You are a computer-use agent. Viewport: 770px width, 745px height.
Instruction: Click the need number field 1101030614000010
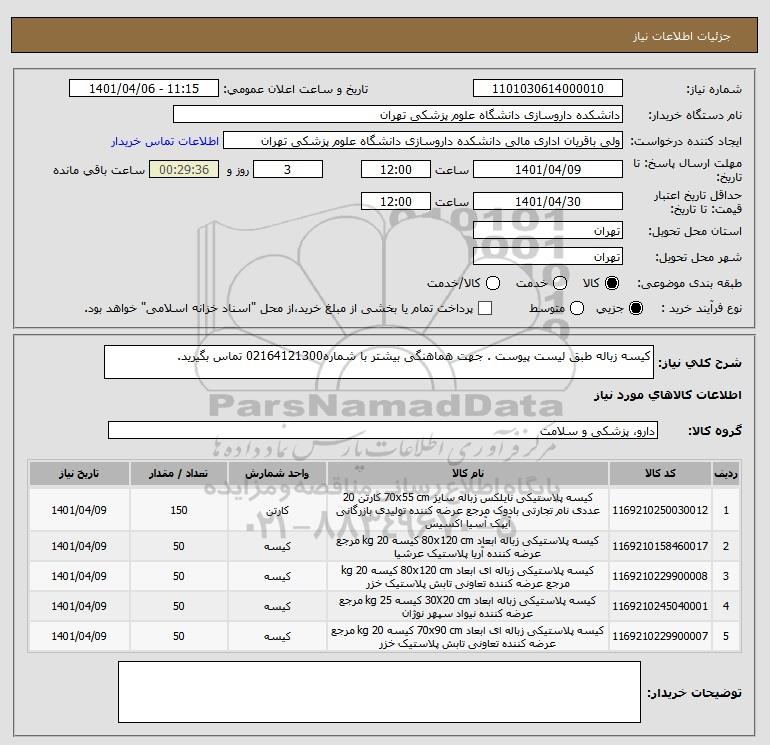click(548, 88)
